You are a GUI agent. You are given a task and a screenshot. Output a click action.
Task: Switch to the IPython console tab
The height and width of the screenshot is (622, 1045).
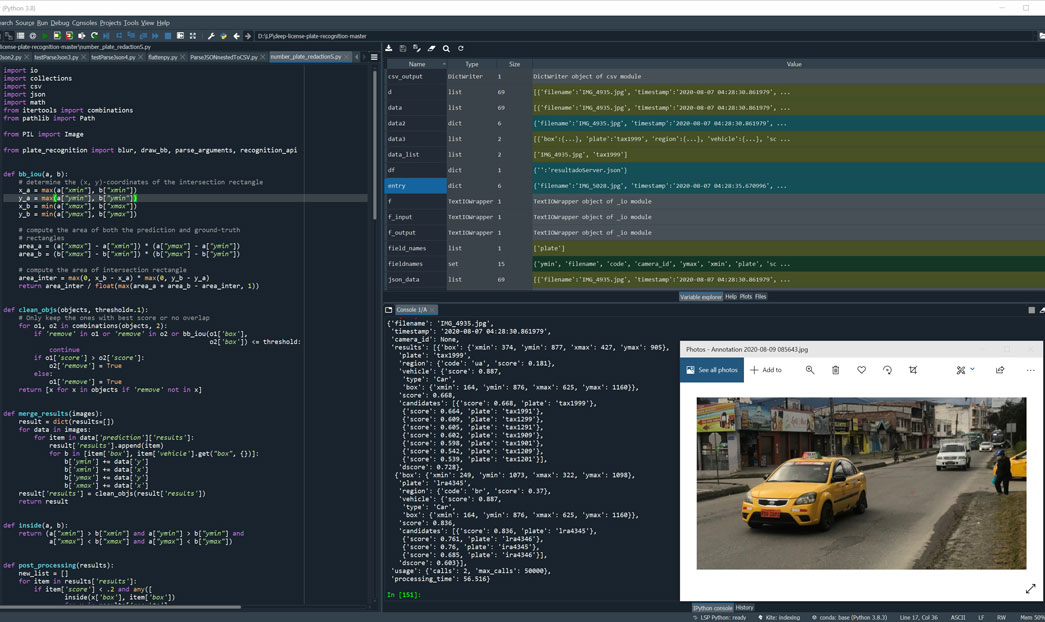pos(712,608)
